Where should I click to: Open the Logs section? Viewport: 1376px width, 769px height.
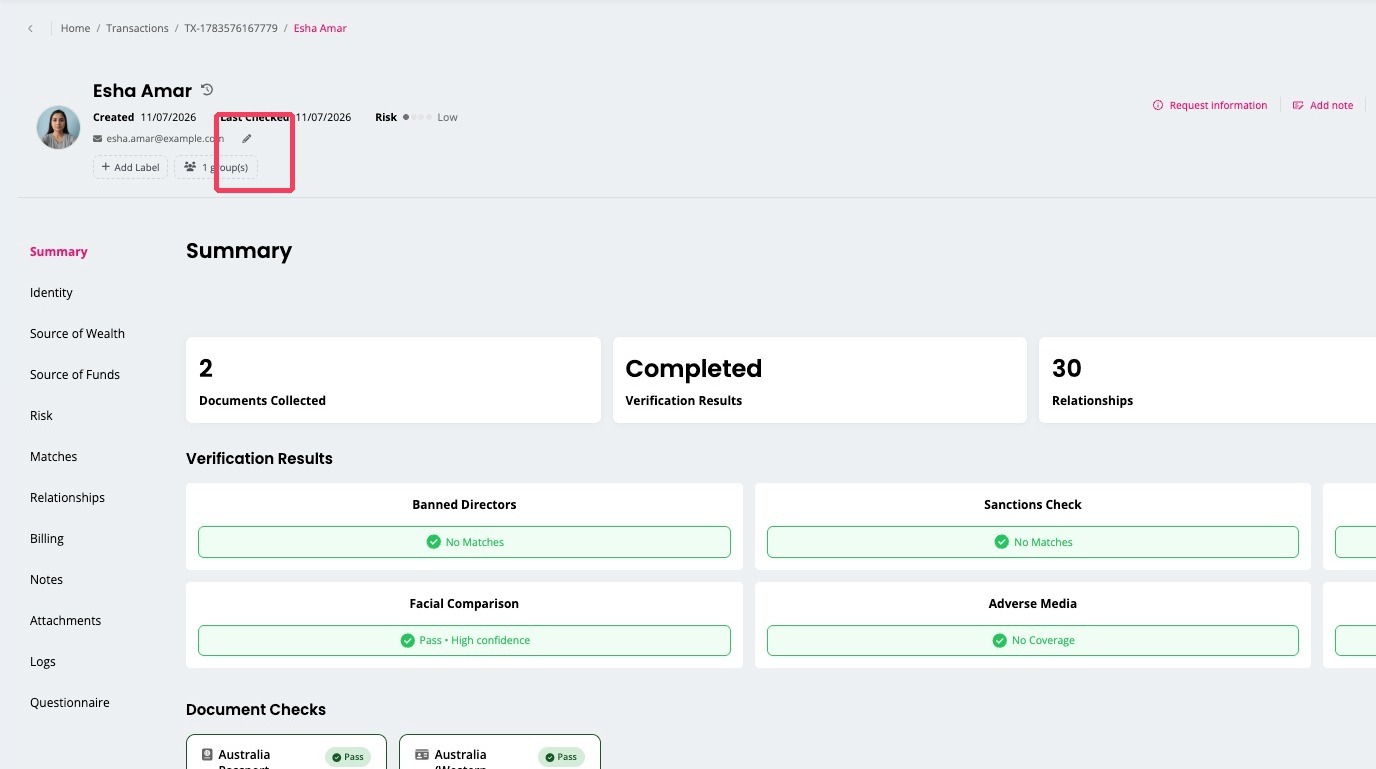(43, 662)
